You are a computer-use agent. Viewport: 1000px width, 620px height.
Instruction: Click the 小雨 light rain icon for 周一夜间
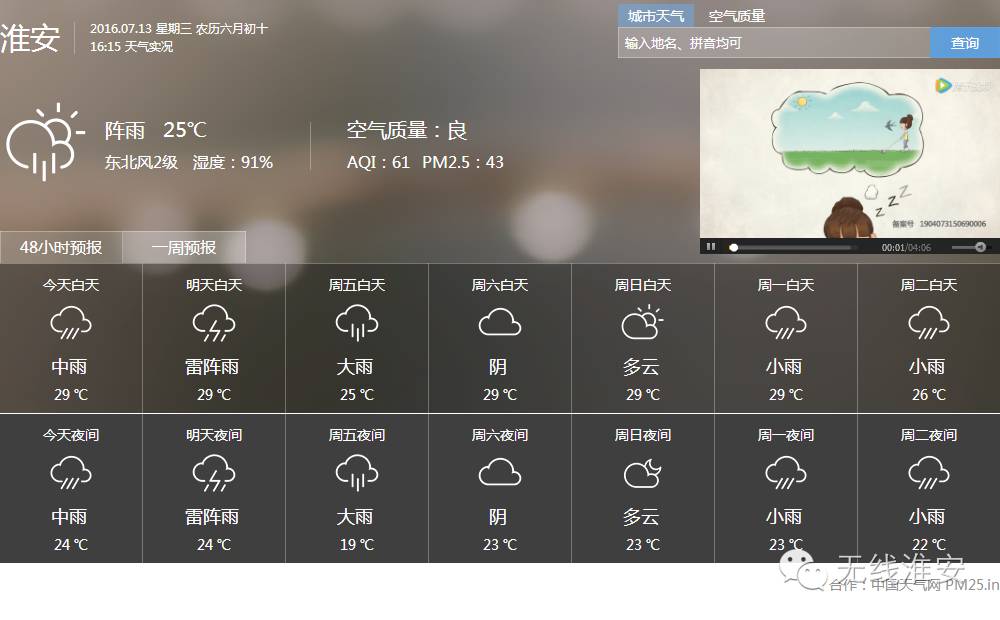785,473
